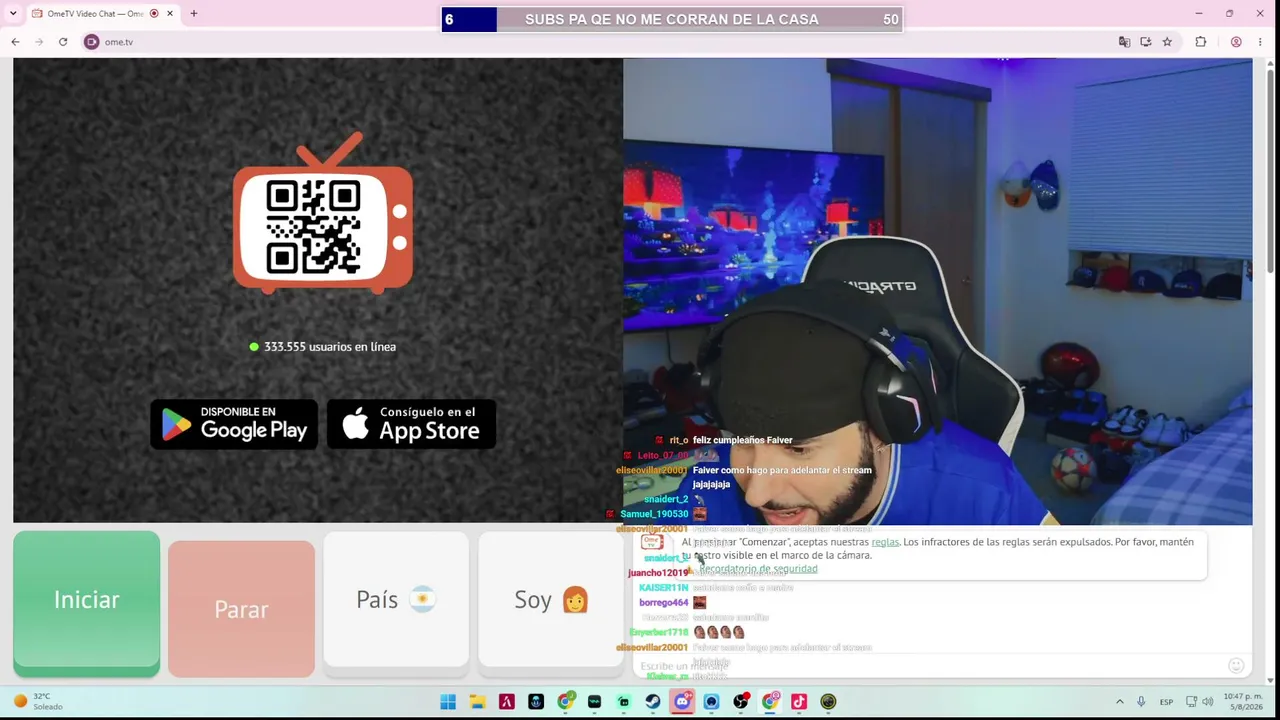Open the País country selector
1280x720 pixels.
coord(396,600)
